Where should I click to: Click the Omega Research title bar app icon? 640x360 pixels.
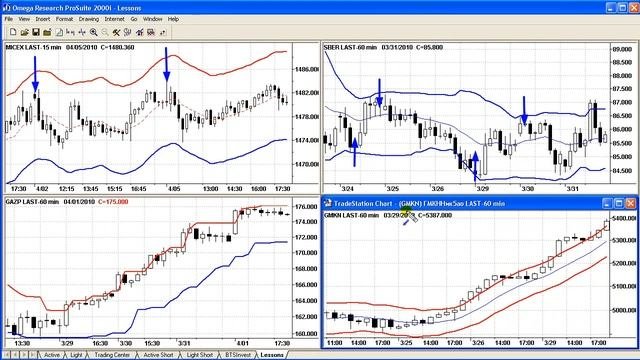point(7,8)
